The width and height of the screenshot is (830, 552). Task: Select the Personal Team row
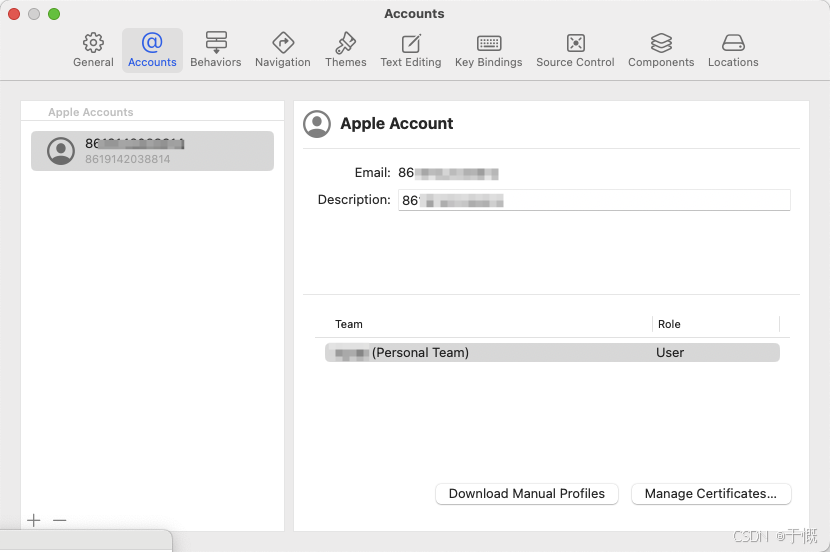tap(552, 352)
